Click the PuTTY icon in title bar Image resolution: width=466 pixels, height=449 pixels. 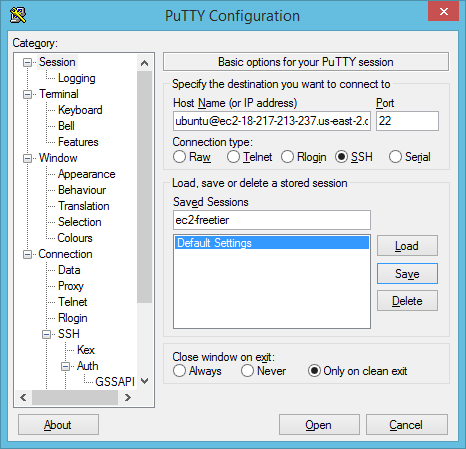(18, 15)
